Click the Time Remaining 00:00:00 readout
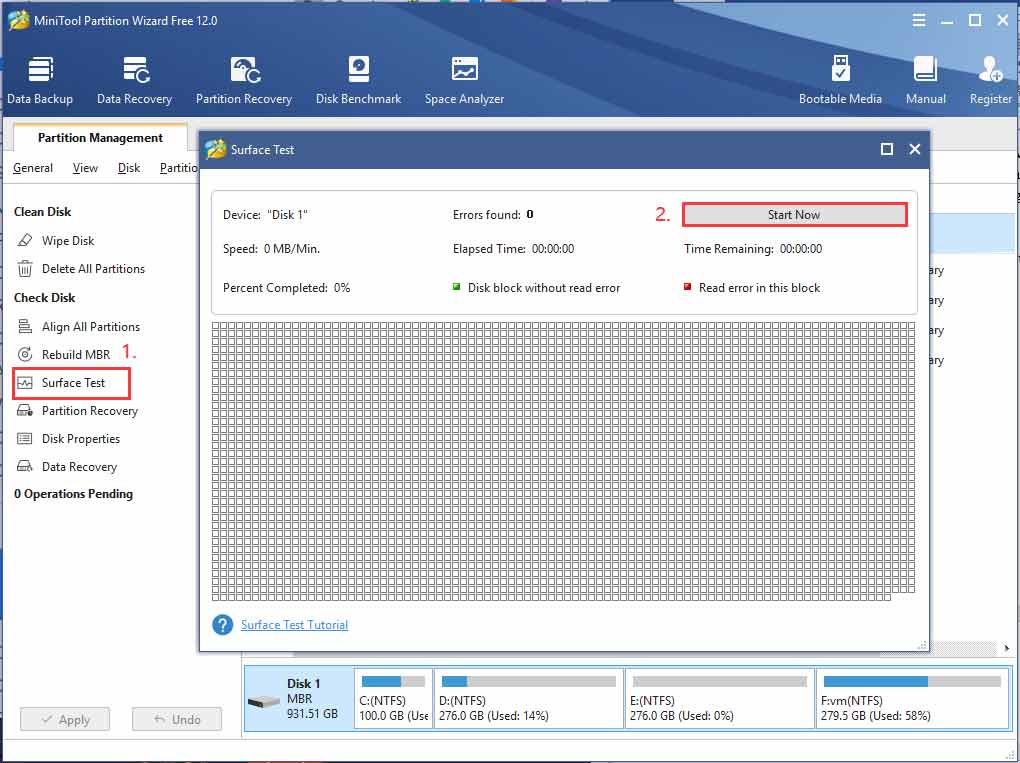Viewport: 1020px width, 763px height. pyautogui.click(x=753, y=248)
